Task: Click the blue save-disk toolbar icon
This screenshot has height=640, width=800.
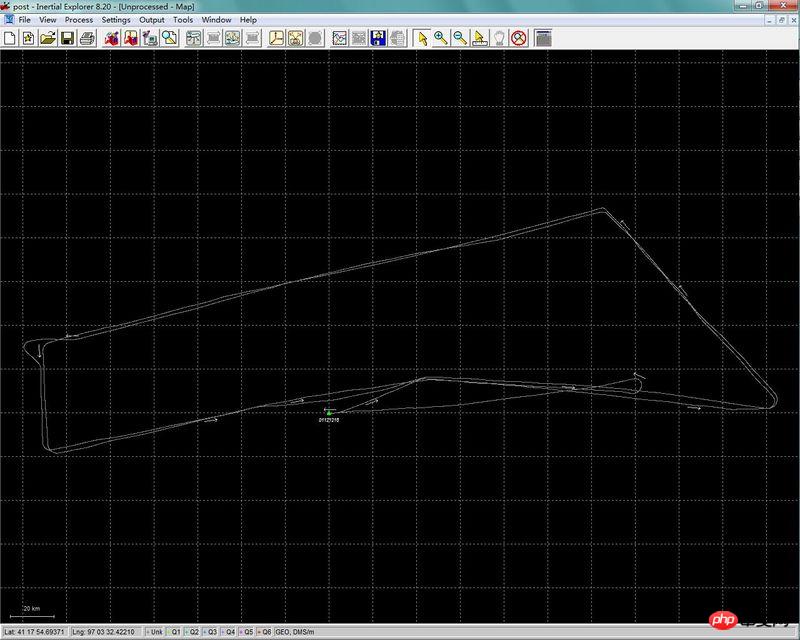Action: click(379, 38)
